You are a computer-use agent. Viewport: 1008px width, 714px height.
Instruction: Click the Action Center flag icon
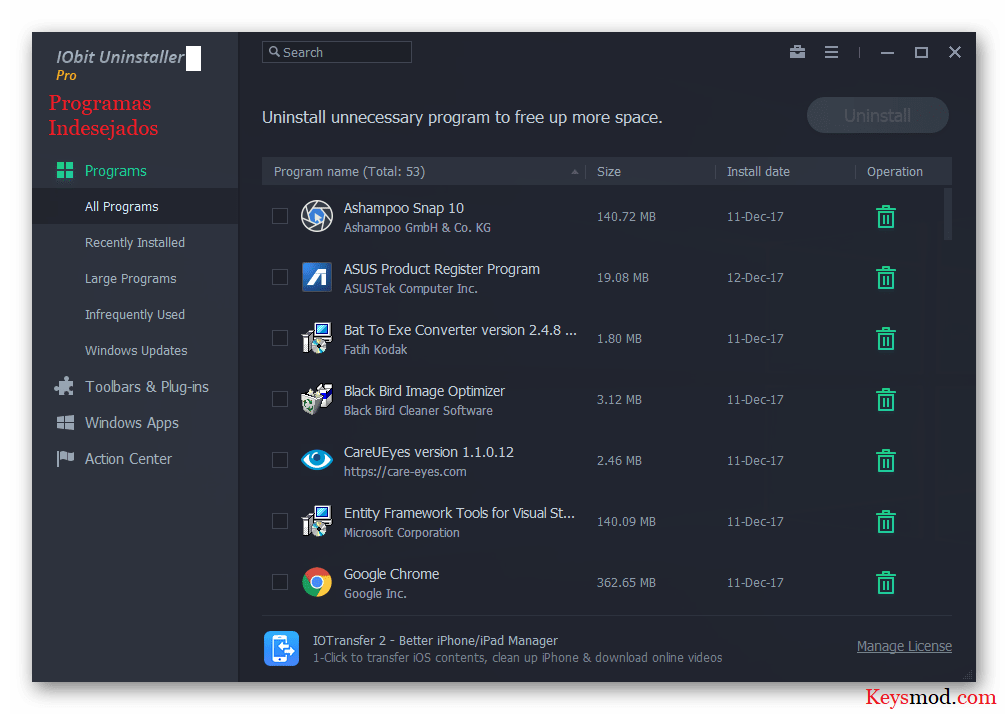tap(65, 458)
